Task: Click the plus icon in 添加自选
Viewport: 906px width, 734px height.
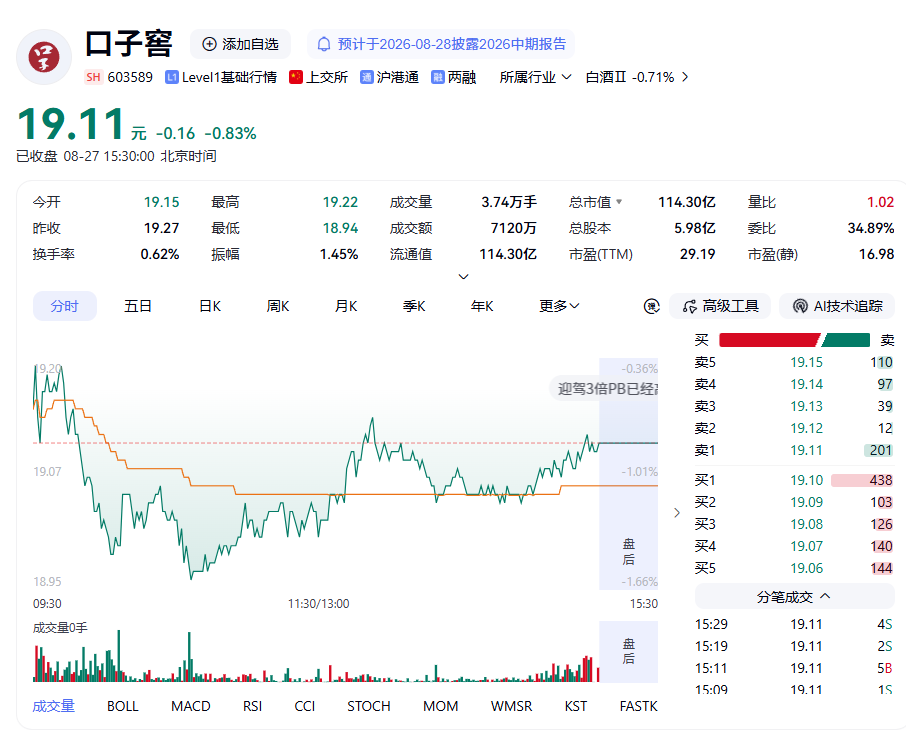Action: pos(209,45)
